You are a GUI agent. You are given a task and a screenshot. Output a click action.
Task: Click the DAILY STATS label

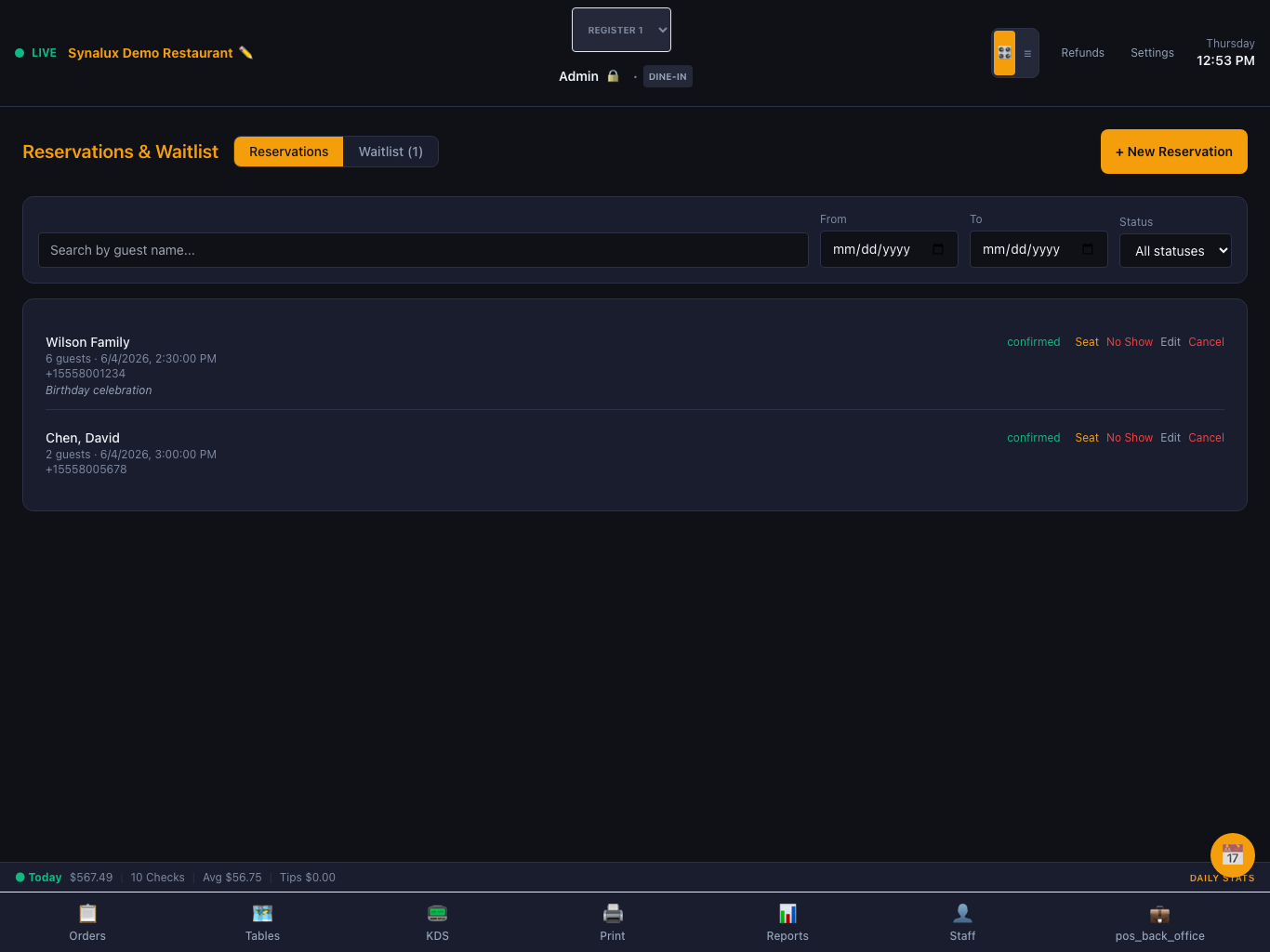[1222, 878]
